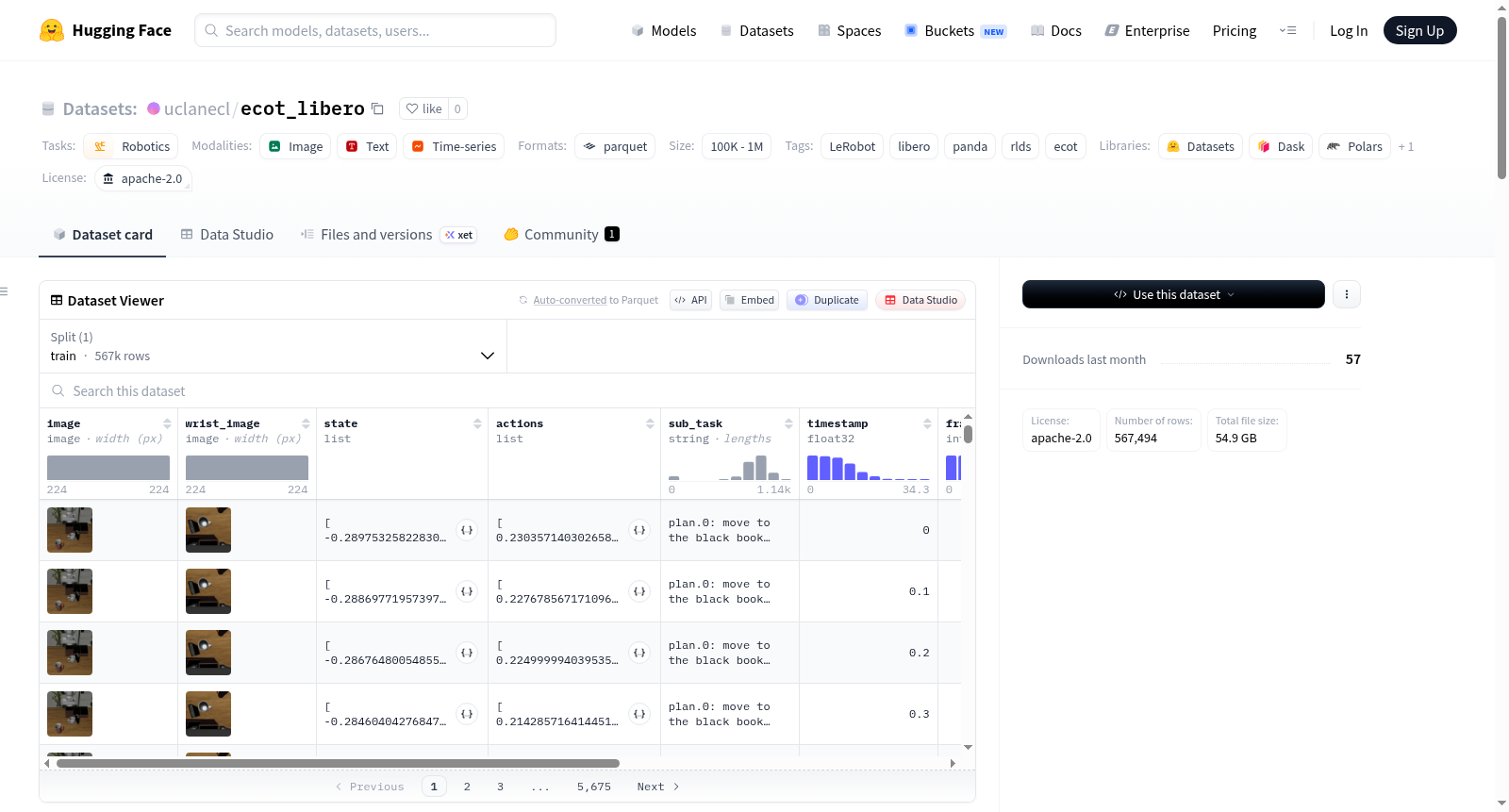This screenshot has height=812, width=1509.
Task: Select the Time-series modality tag
Action: [454, 146]
